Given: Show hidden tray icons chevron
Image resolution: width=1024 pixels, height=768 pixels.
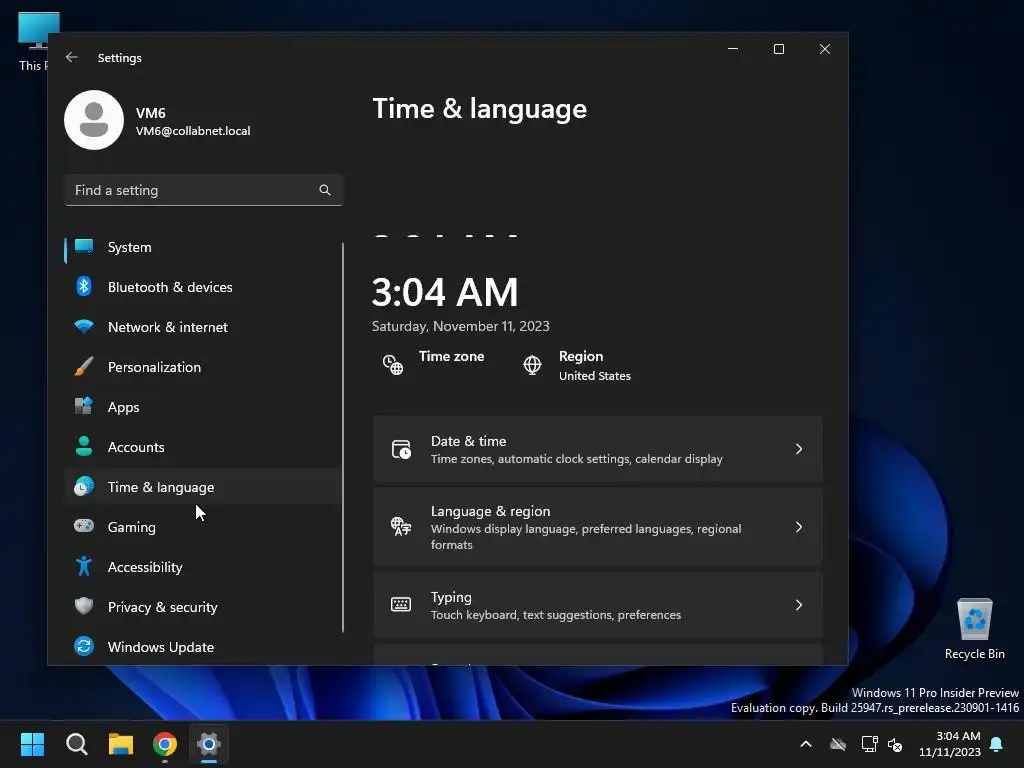Looking at the screenshot, I should click(x=806, y=744).
